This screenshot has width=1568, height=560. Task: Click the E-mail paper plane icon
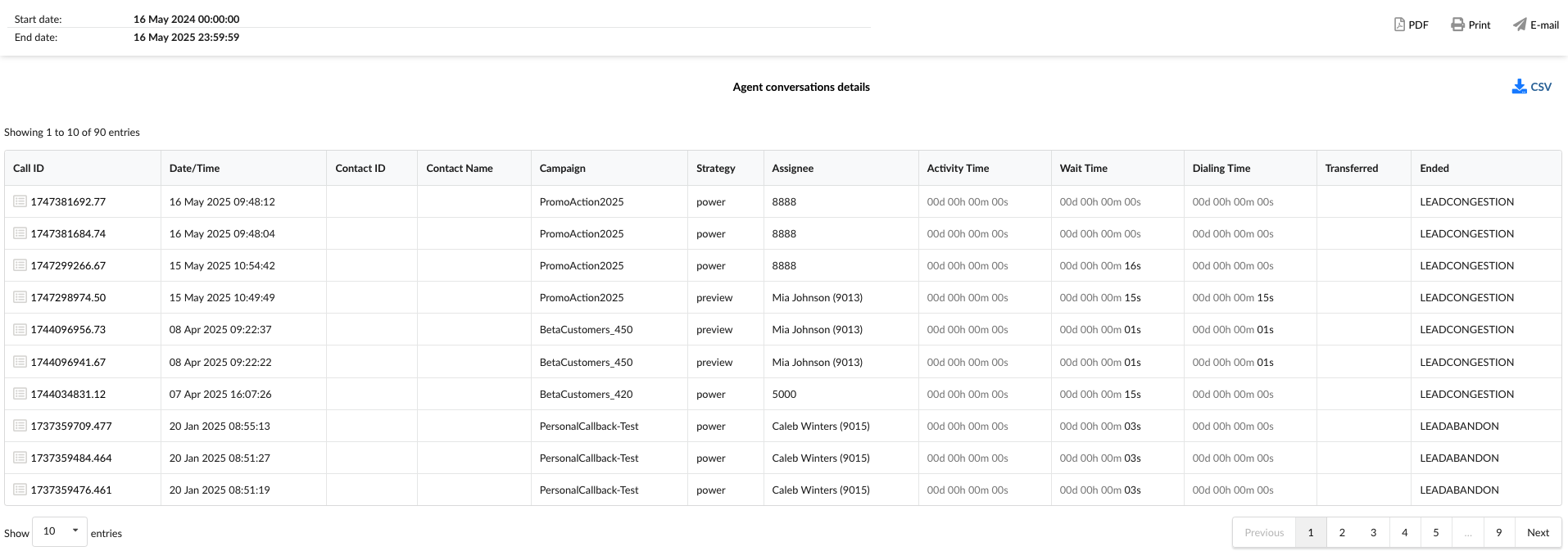(x=1519, y=25)
